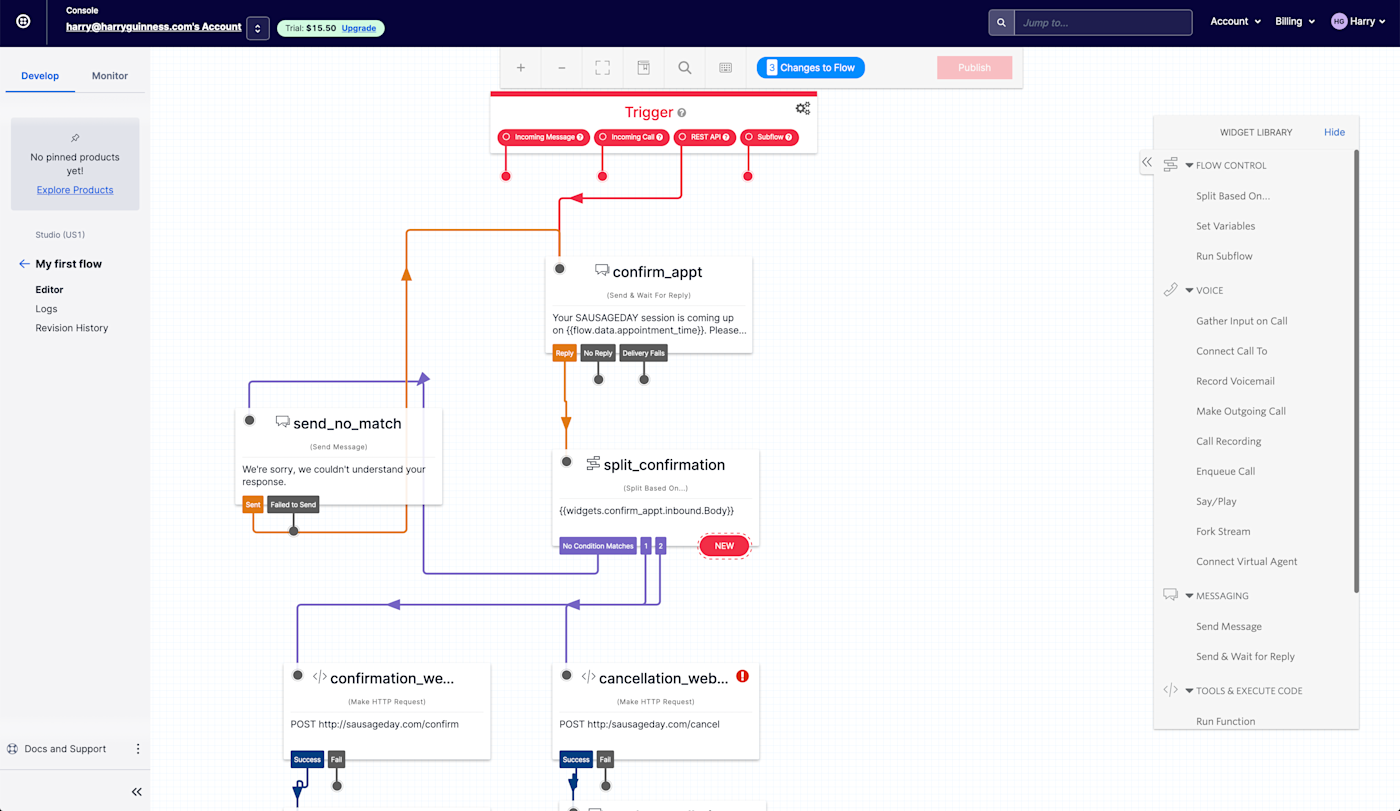Image resolution: width=1400 pixels, height=811 pixels.
Task: Open the keyboard shortcuts icon
Action: coord(726,68)
